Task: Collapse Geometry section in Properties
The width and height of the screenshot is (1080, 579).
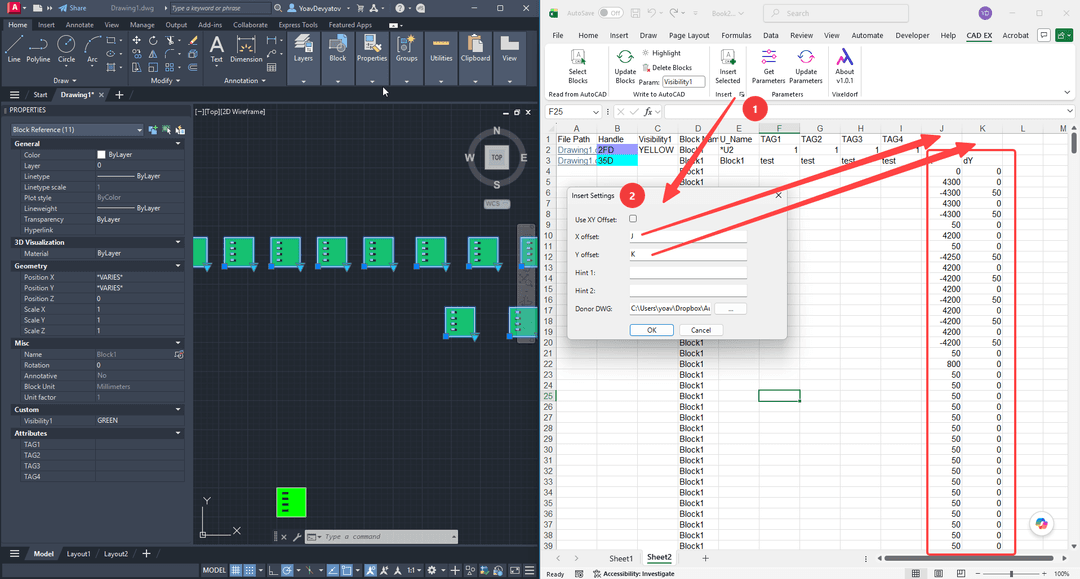Action: pos(178,266)
